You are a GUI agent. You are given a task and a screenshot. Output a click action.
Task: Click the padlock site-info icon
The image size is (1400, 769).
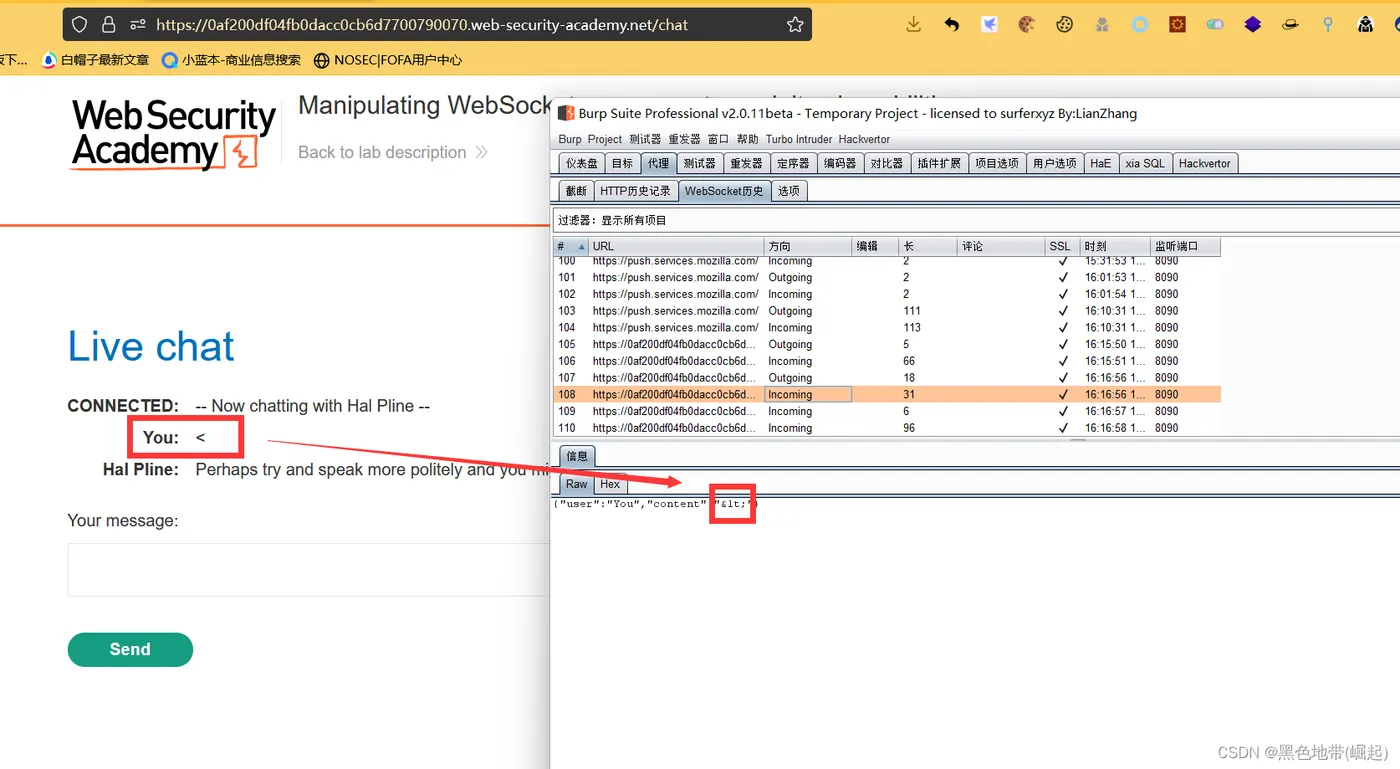(108, 25)
